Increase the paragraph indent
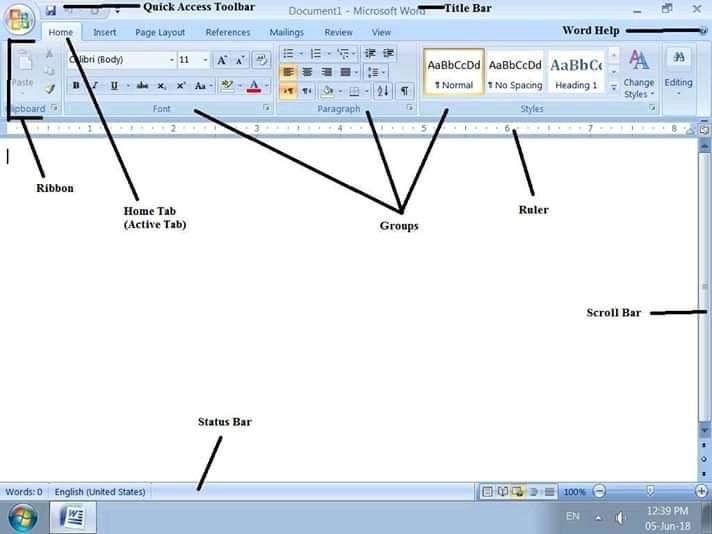 click(388, 54)
